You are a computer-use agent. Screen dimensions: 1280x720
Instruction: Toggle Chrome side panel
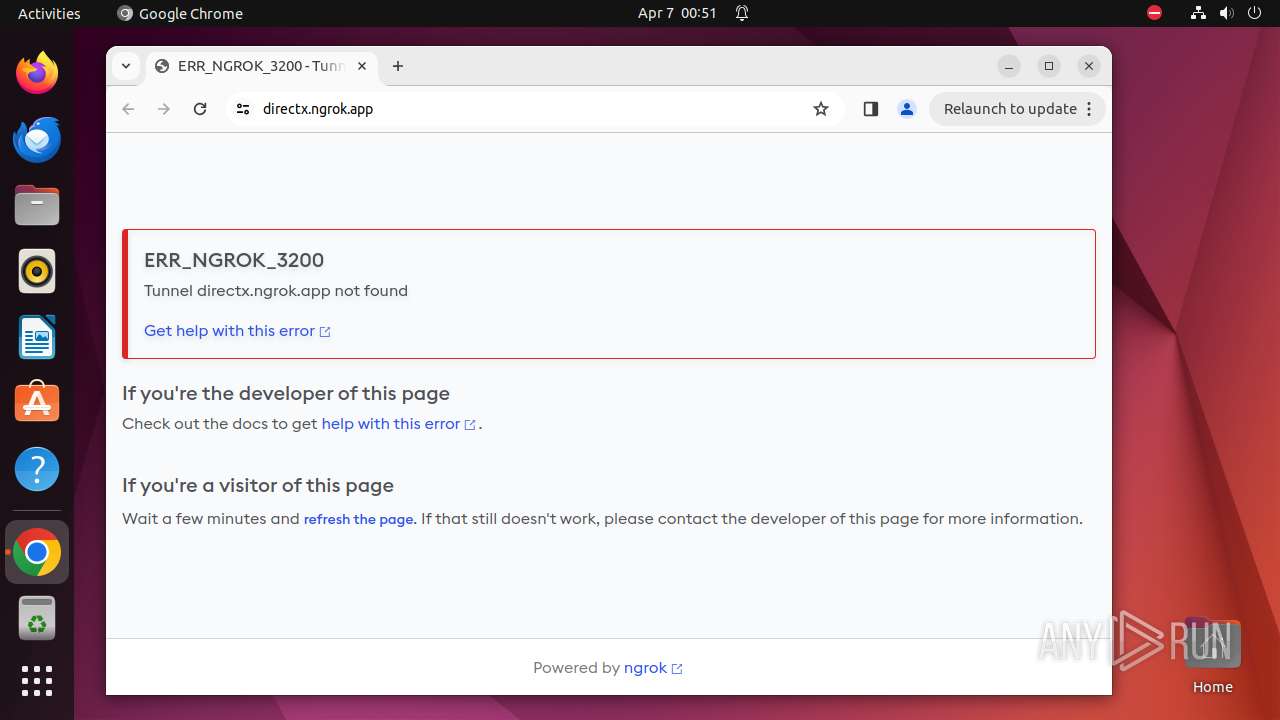(x=870, y=109)
